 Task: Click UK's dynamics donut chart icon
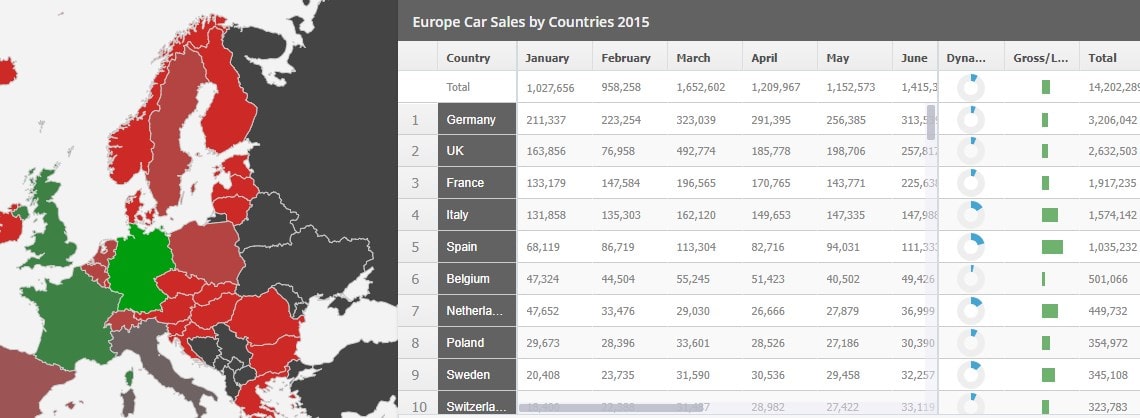tap(970, 152)
